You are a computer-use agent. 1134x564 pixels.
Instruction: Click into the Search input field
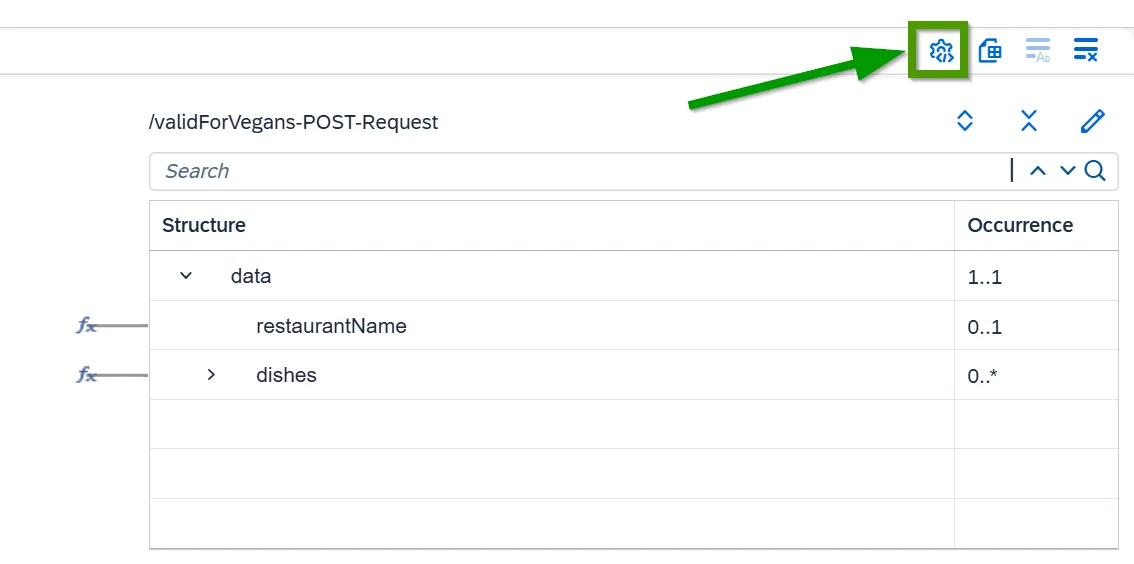[x=579, y=171]
